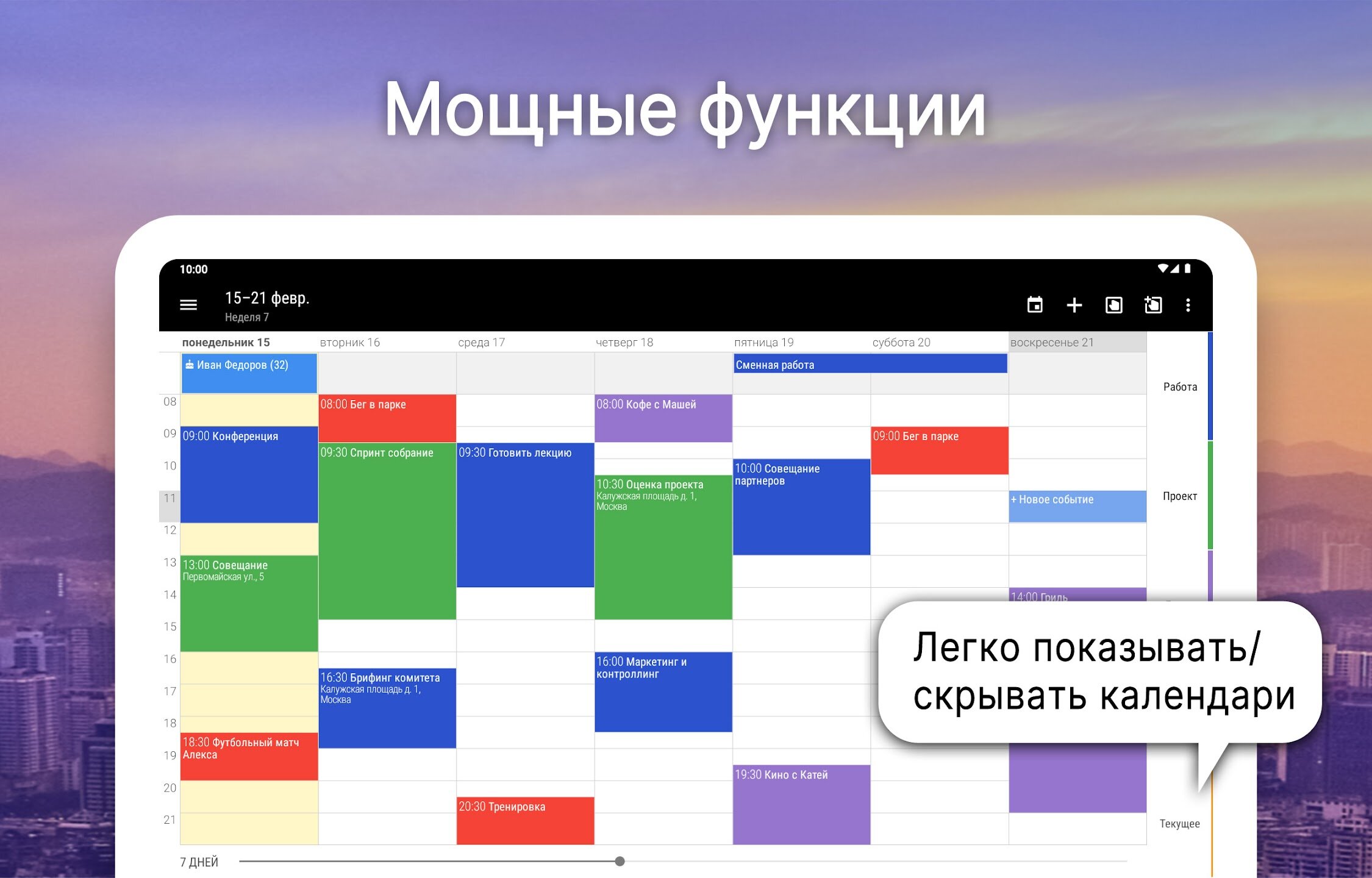Tap birthday icon on Иван Федоров event
This screenshot has width=1372, height=878.
[x=190, y=365]
